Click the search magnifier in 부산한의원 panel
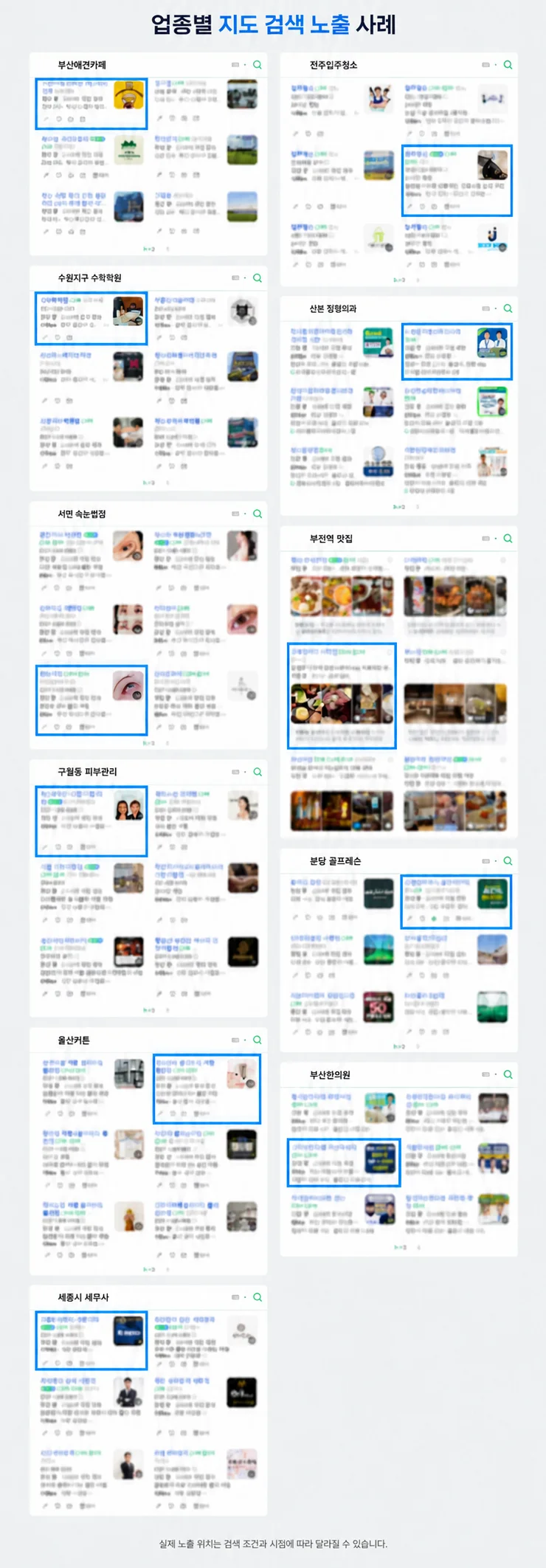The image size is (546, 1568). (x=508, y=1074)
